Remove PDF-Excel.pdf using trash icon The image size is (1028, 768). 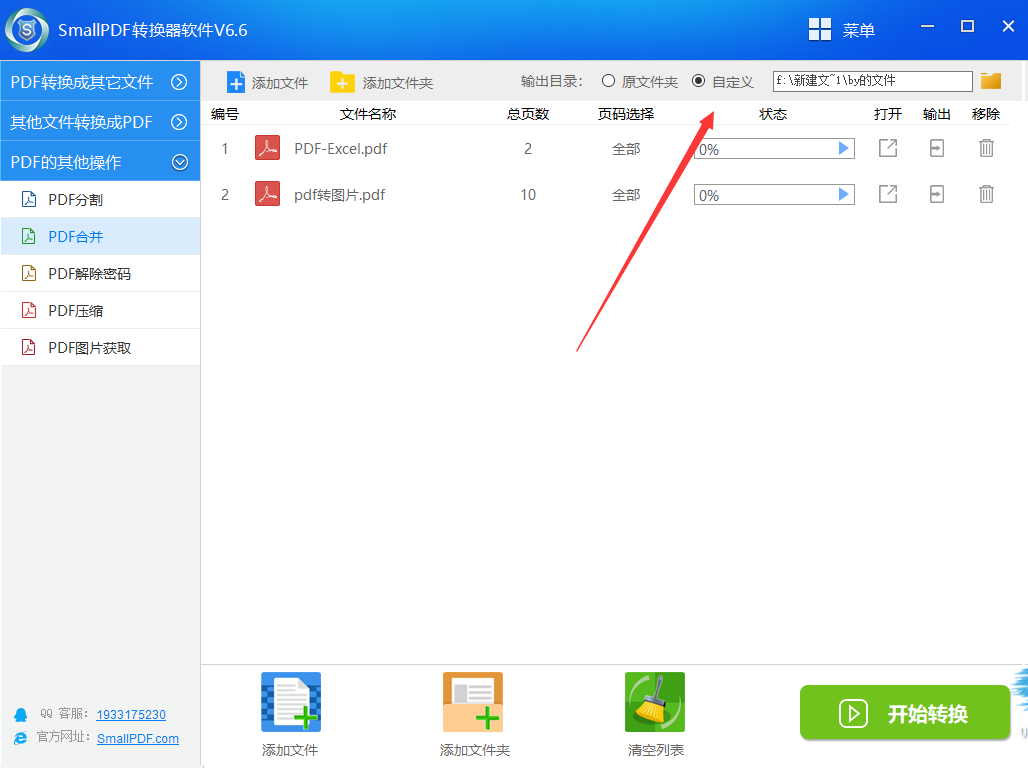[986, 148]
